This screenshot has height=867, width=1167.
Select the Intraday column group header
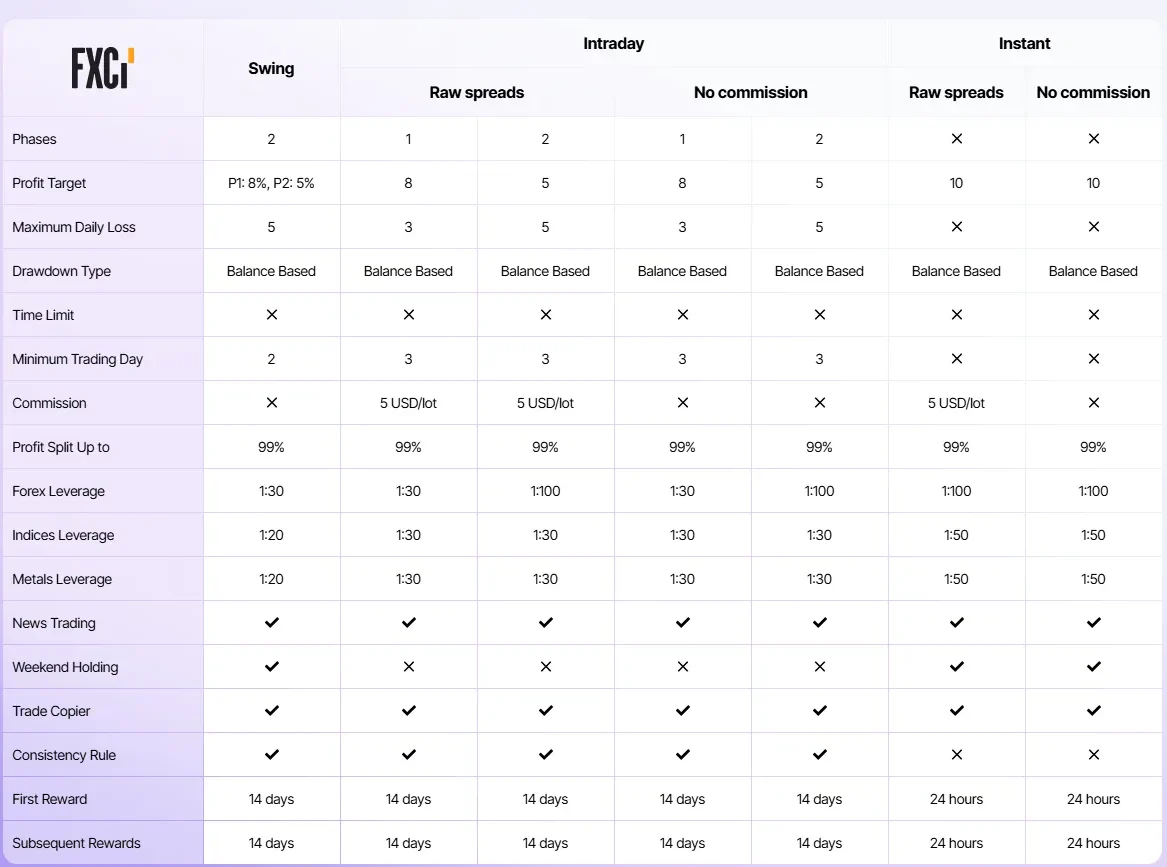tap(613, 43)
